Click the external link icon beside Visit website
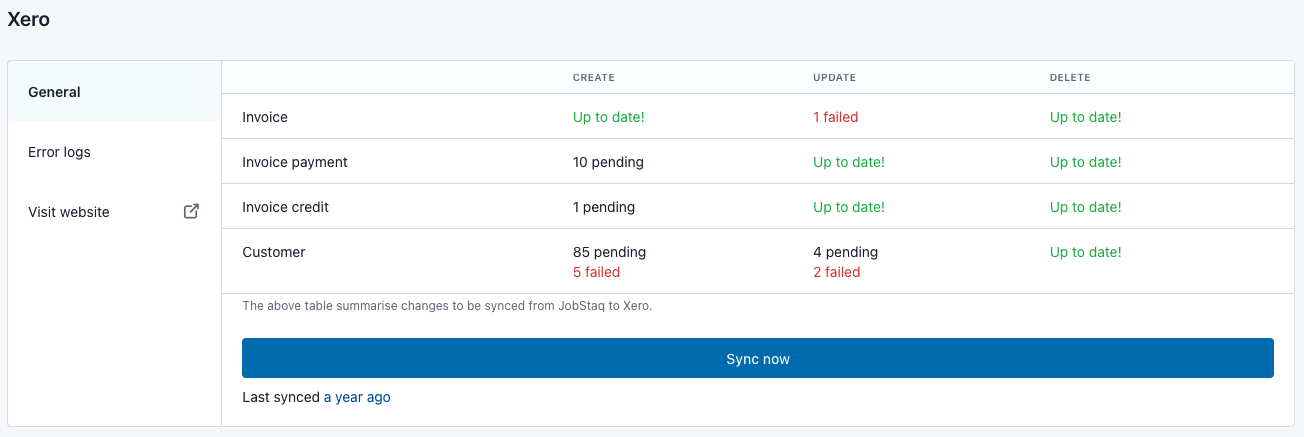Viewport: 1304px width, 437px height. tap(191, 212)
